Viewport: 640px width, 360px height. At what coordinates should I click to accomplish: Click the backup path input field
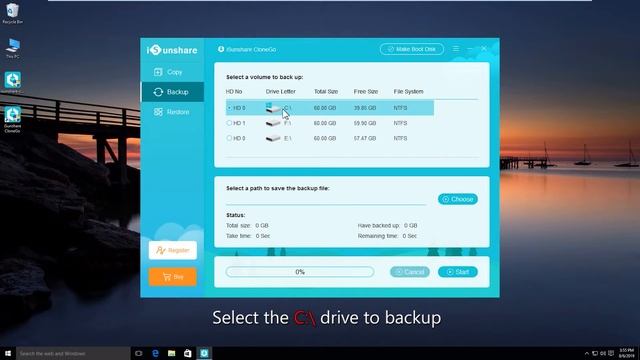tap(326, 199)
